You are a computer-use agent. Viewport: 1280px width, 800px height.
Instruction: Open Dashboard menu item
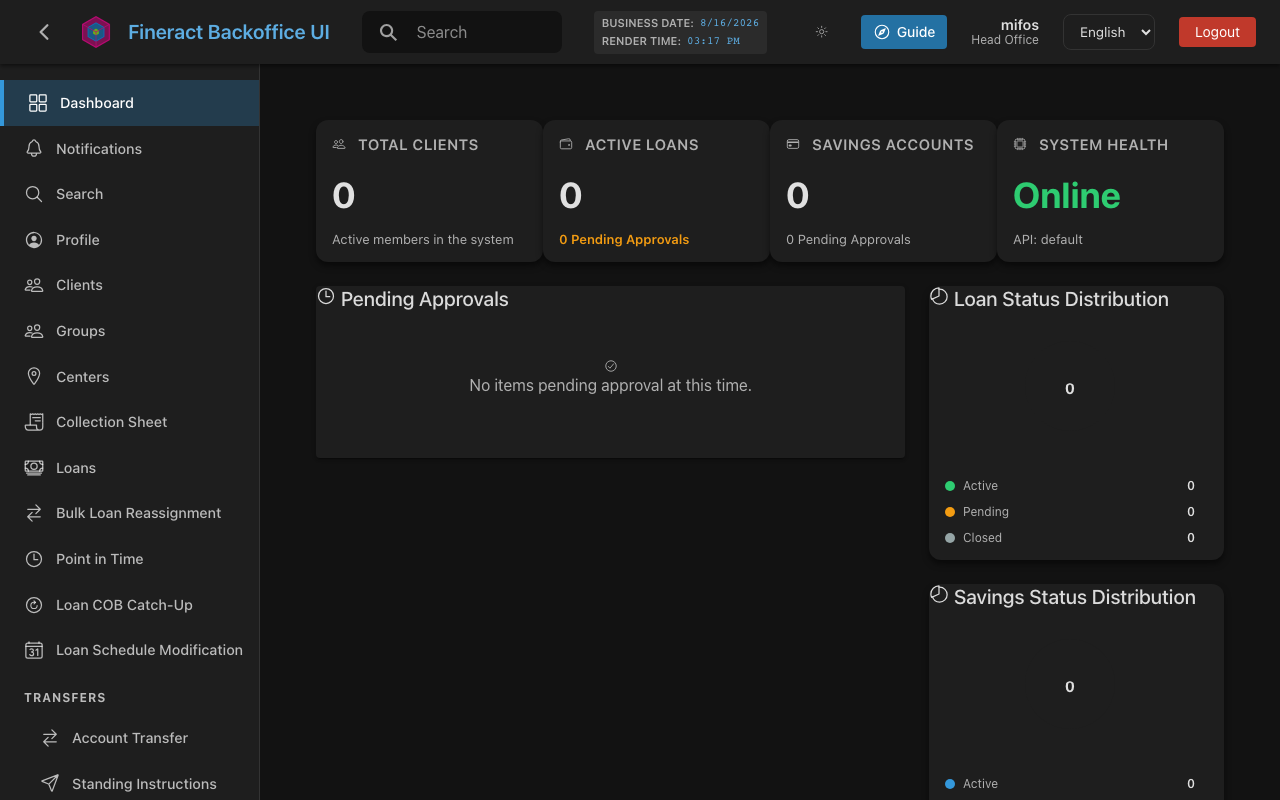coord(130,103)
